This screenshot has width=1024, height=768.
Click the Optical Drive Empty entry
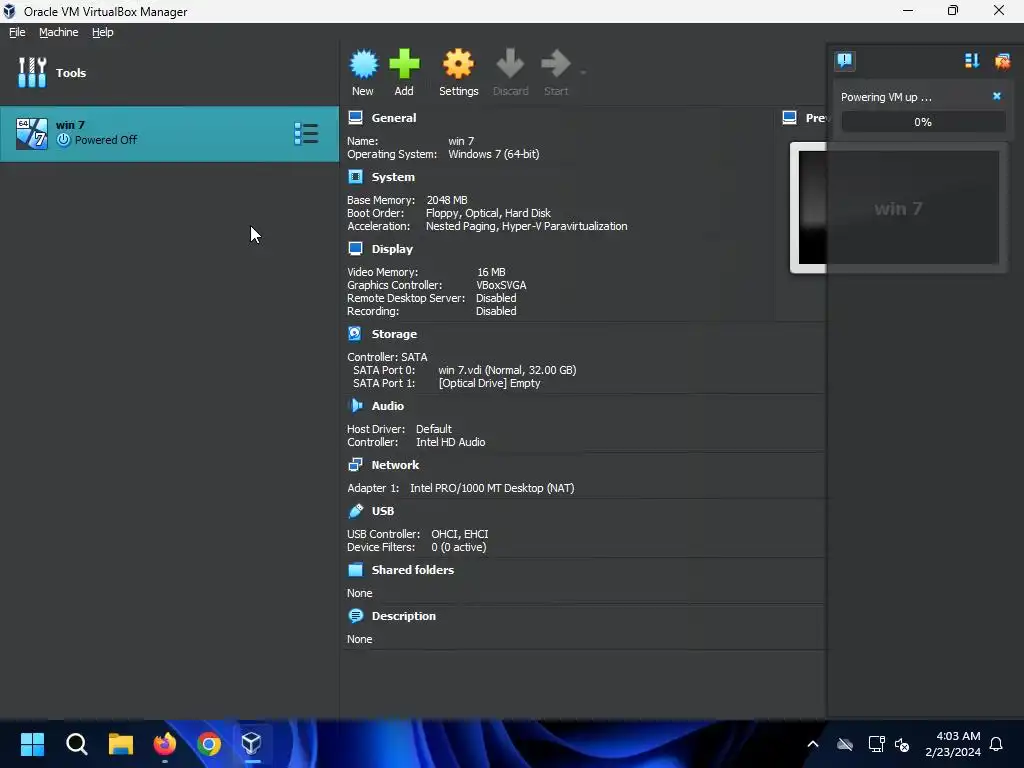point(489,383)
